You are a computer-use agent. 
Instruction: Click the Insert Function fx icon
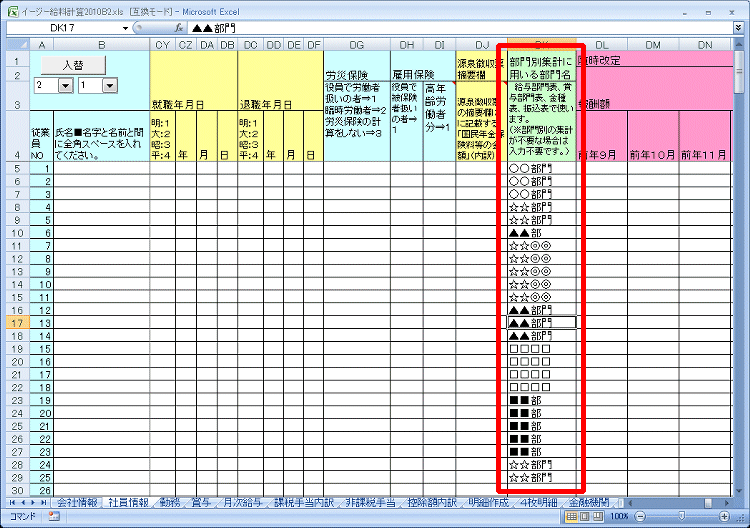pyautogui.click(x=177, y=28)
